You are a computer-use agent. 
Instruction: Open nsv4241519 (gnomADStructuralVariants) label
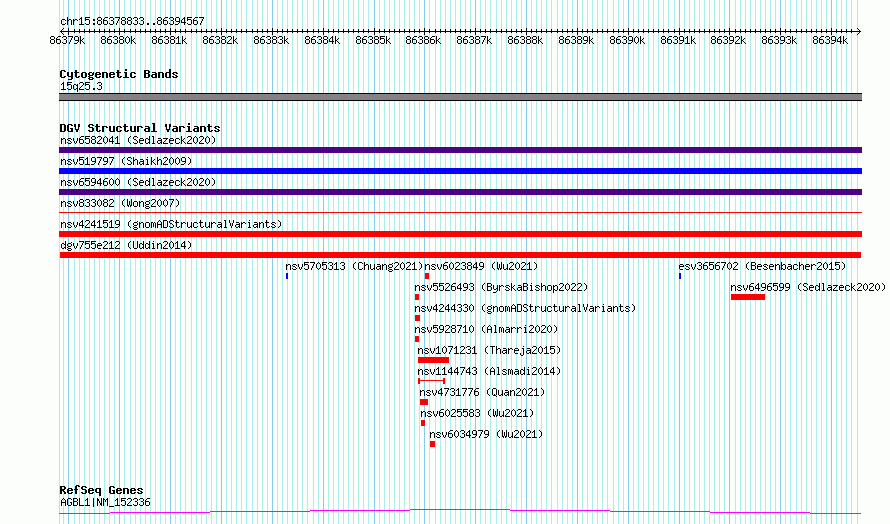pos(171,224)
